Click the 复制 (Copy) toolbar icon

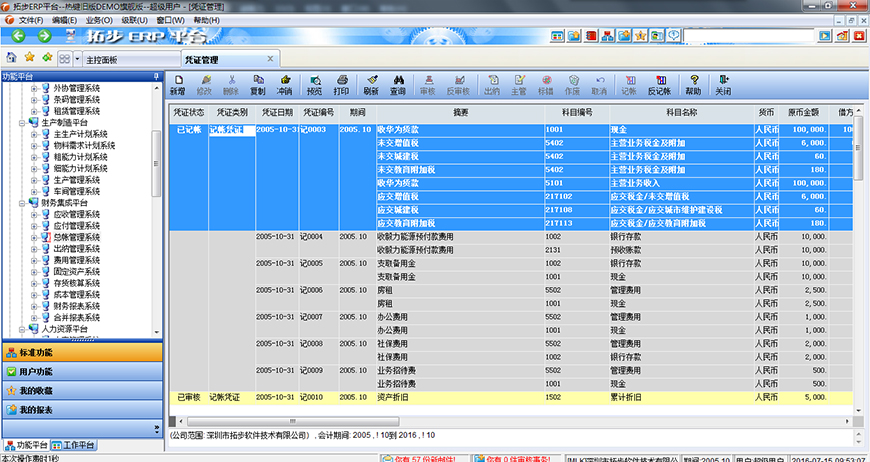pyautogui.click(x=257, y=84)
